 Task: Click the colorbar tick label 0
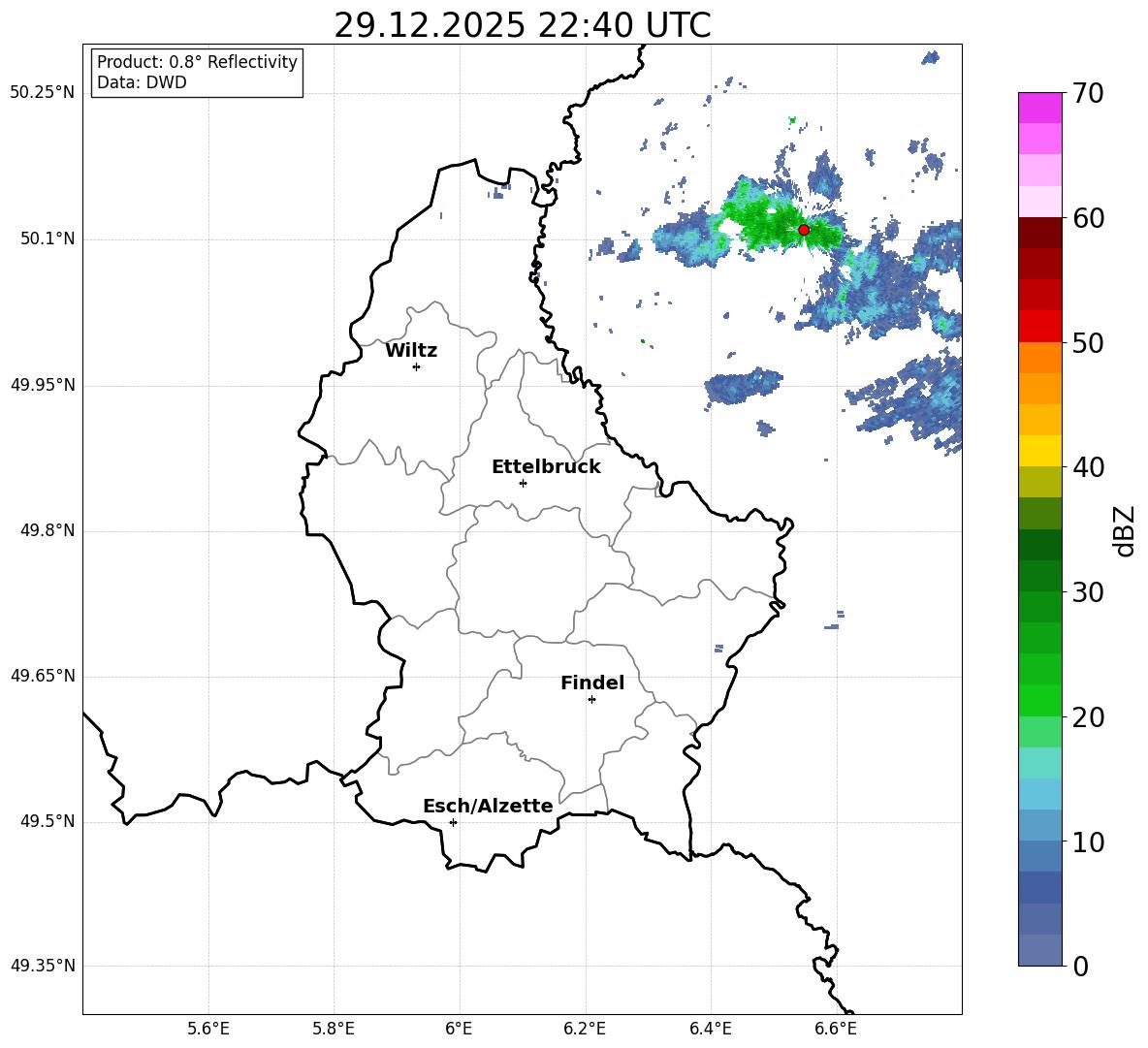click(x=1080, y=966)
